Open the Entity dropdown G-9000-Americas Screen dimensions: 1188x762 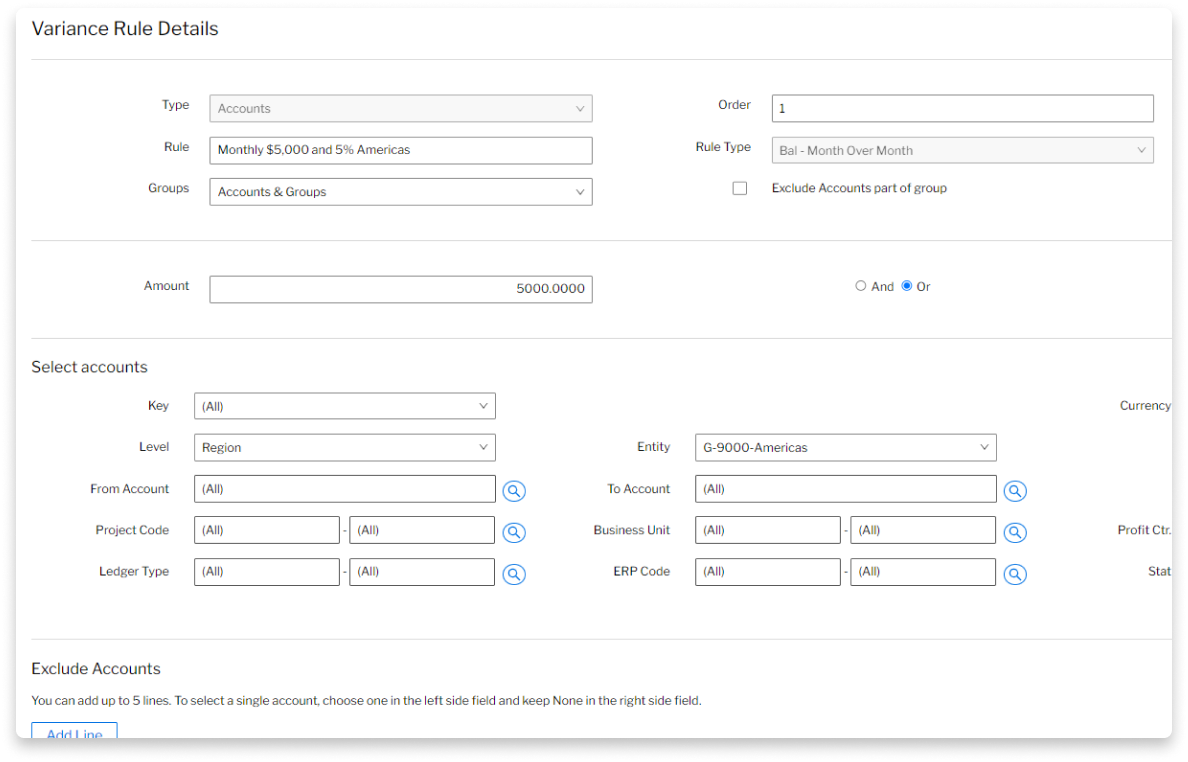tap(845, 448)
